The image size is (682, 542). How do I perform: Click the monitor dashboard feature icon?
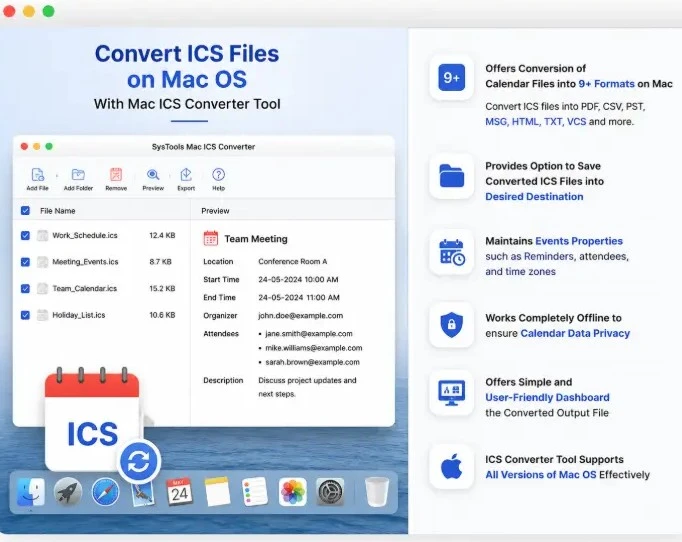click(451, 393)
